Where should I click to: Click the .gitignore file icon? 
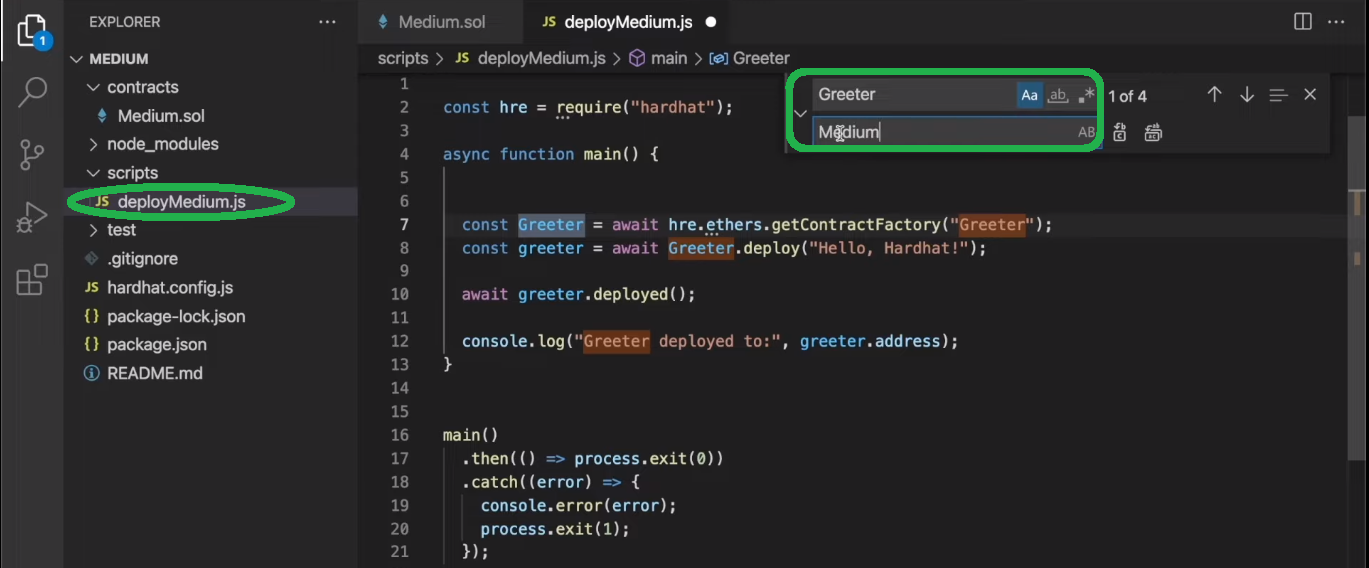pos(91,259)
